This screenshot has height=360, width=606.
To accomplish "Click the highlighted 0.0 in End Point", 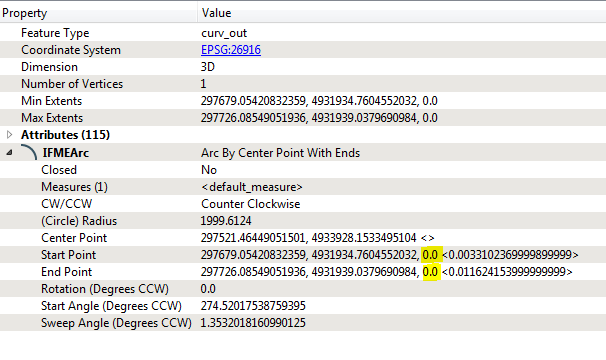I will (x=430, y=272).
